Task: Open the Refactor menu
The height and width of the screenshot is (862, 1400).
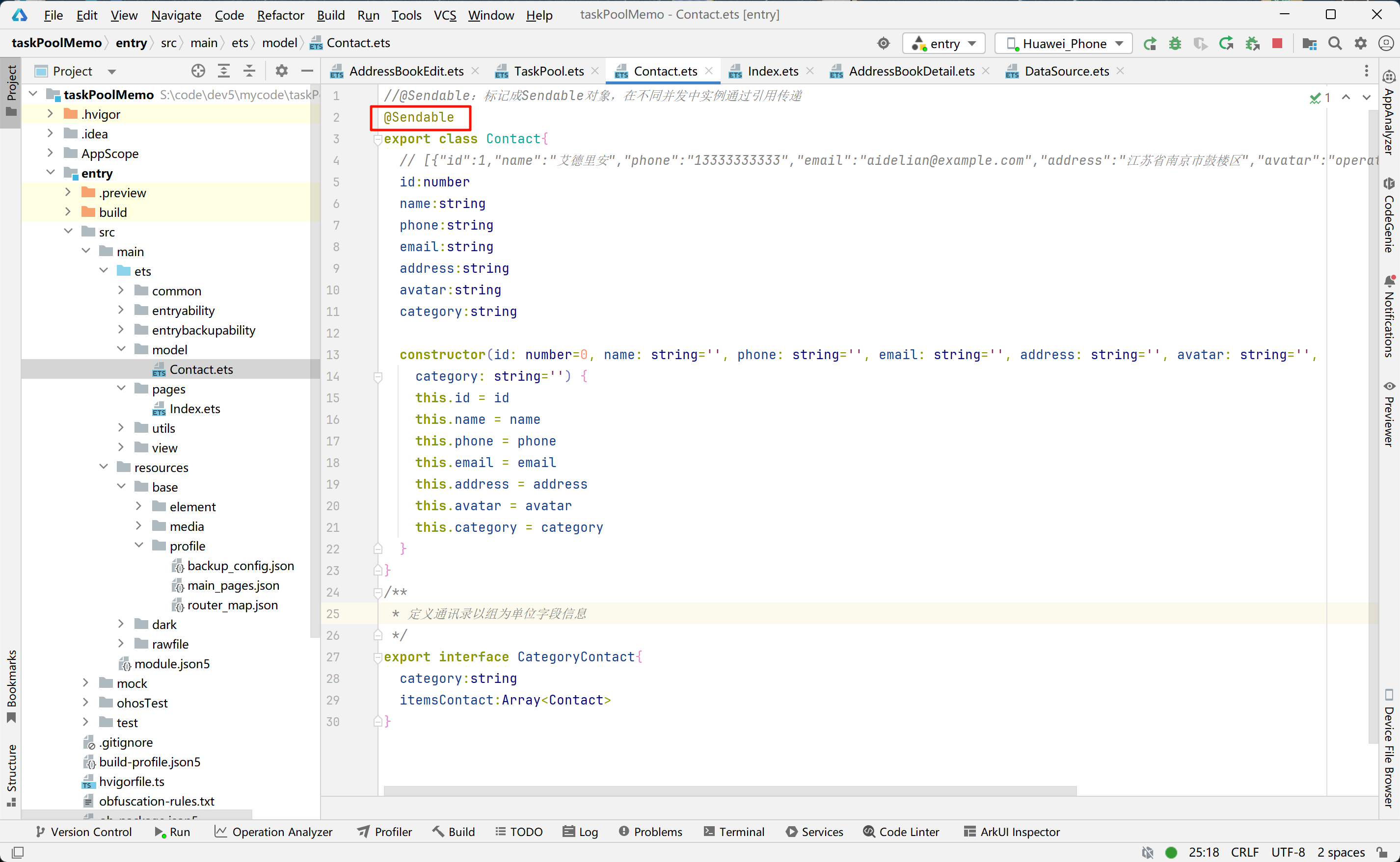Action: (x=280, y=15)
